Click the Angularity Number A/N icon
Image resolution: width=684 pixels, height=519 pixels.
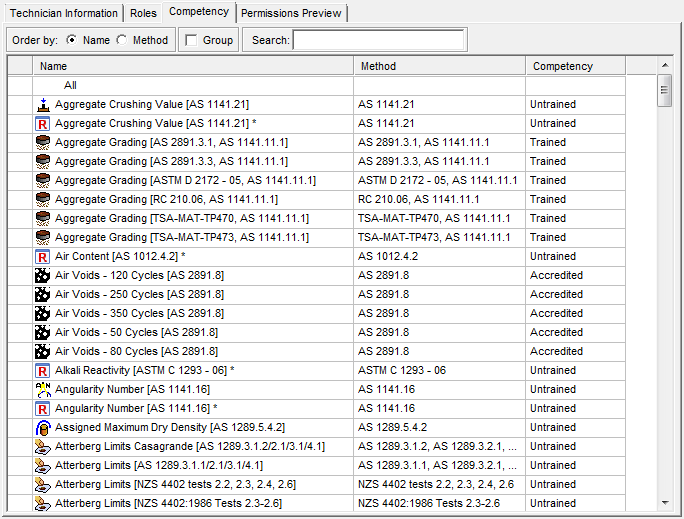(42, 389)
